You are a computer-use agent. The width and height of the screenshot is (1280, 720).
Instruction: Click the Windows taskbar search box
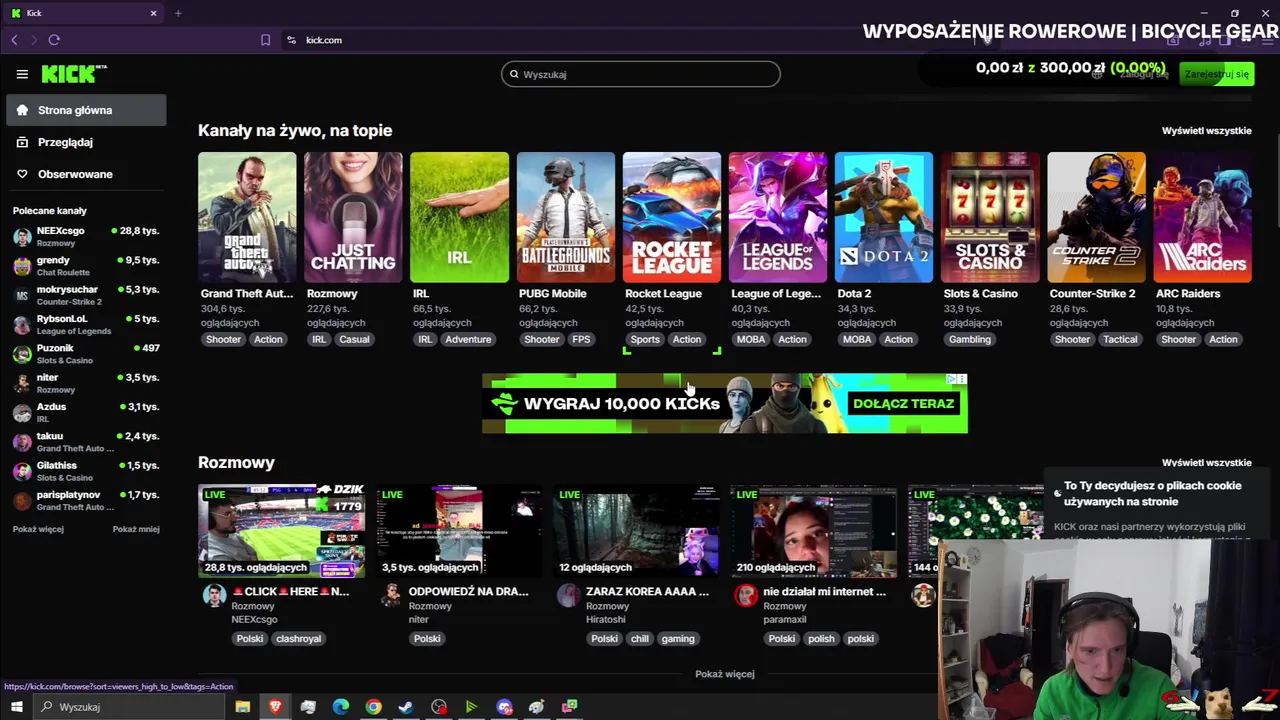coord(130,707)
